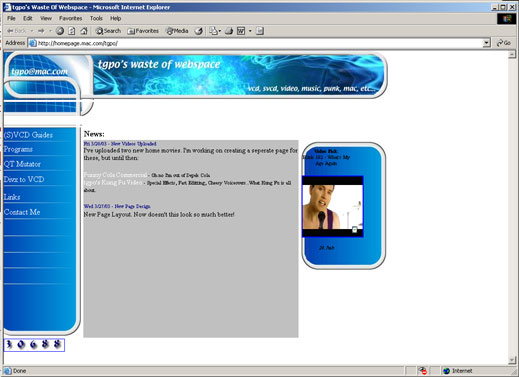Open the File menu

[11, 18]
